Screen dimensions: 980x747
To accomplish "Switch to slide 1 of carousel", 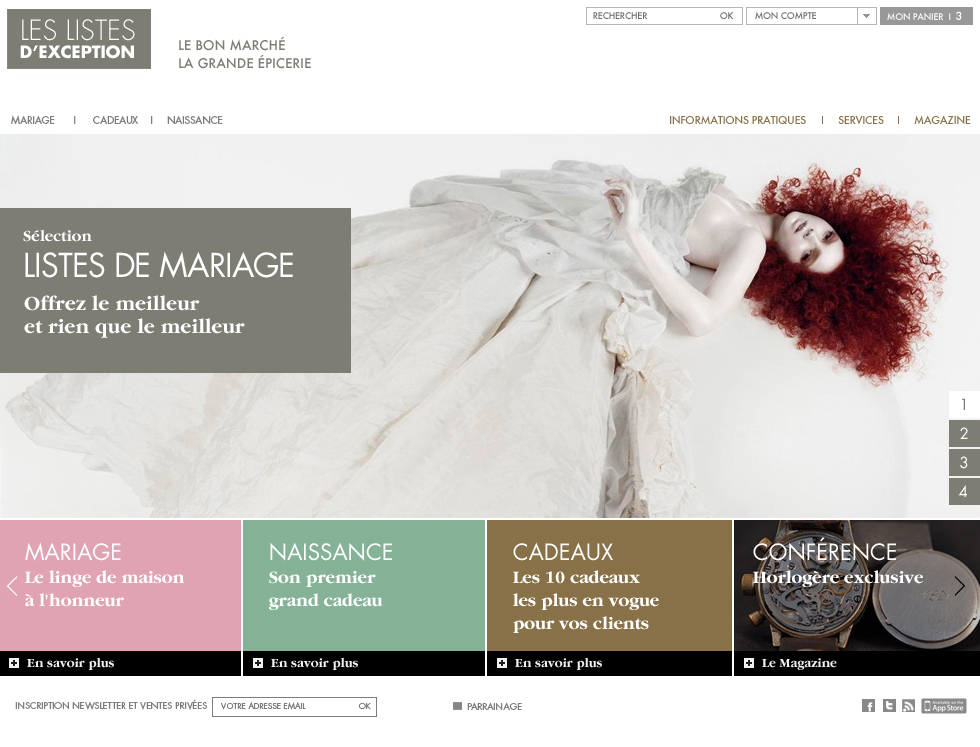I will pos(964,404).
